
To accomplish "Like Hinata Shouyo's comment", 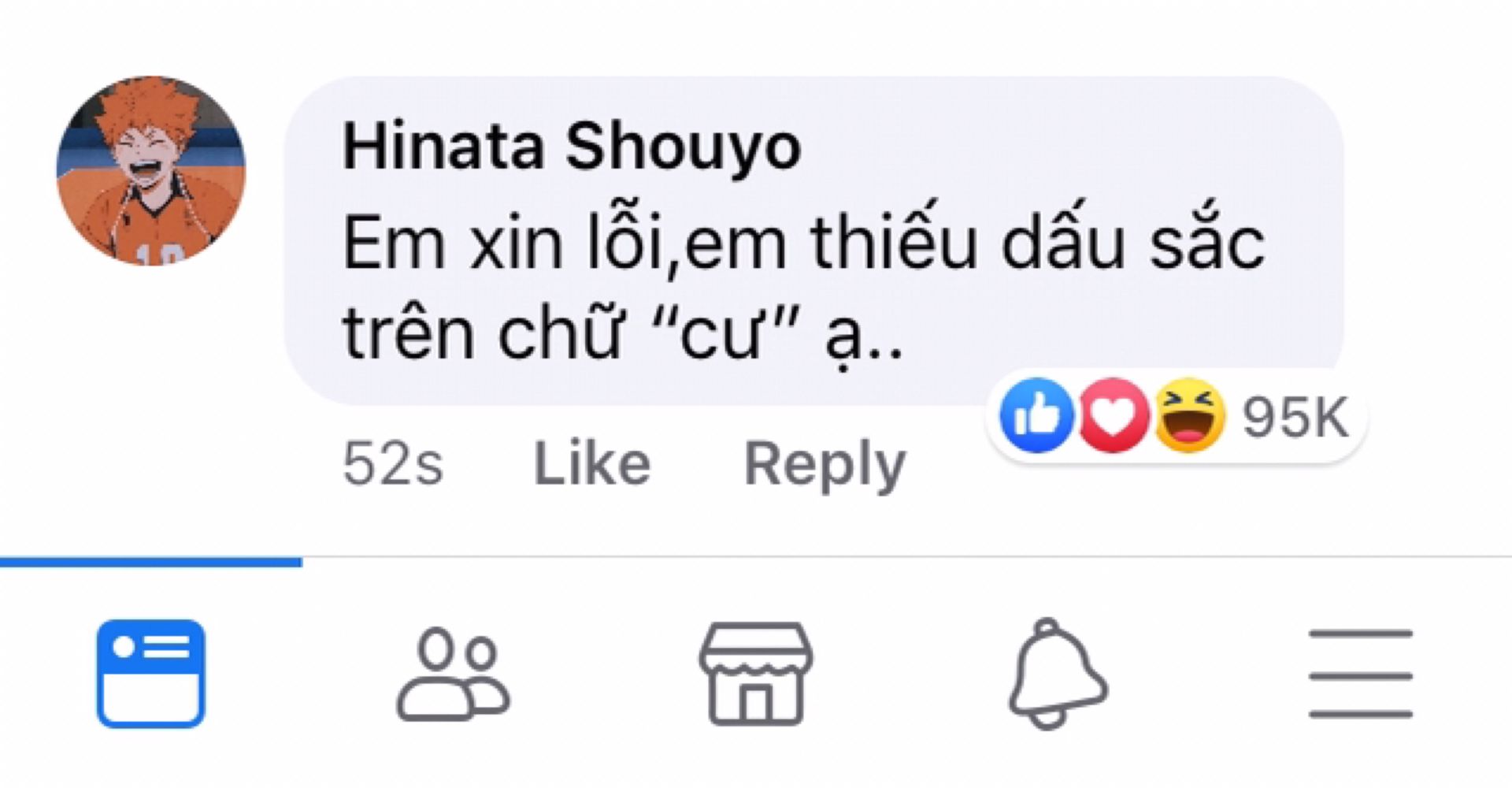I will tap(592, 463).
